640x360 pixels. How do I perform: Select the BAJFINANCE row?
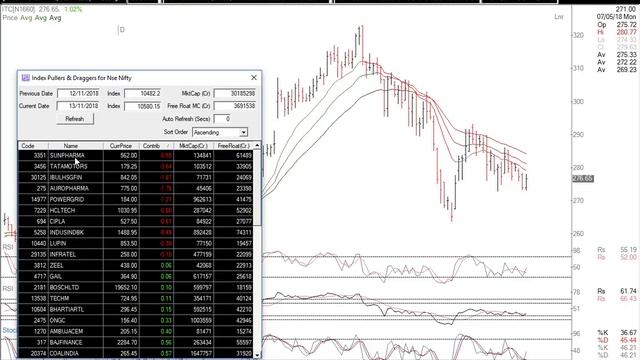pyautogui.click(x=136, y=343)
